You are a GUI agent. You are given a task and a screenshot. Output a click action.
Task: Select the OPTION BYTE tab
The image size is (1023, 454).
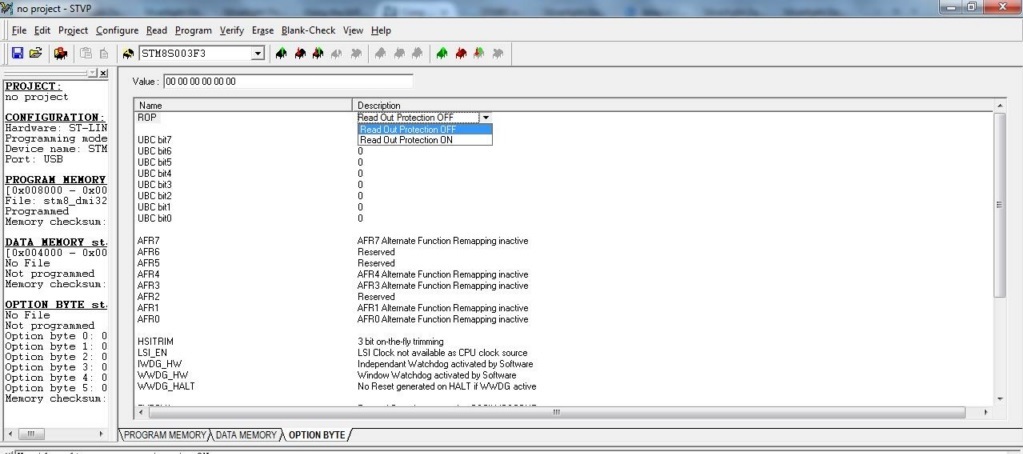click(316, 434)
